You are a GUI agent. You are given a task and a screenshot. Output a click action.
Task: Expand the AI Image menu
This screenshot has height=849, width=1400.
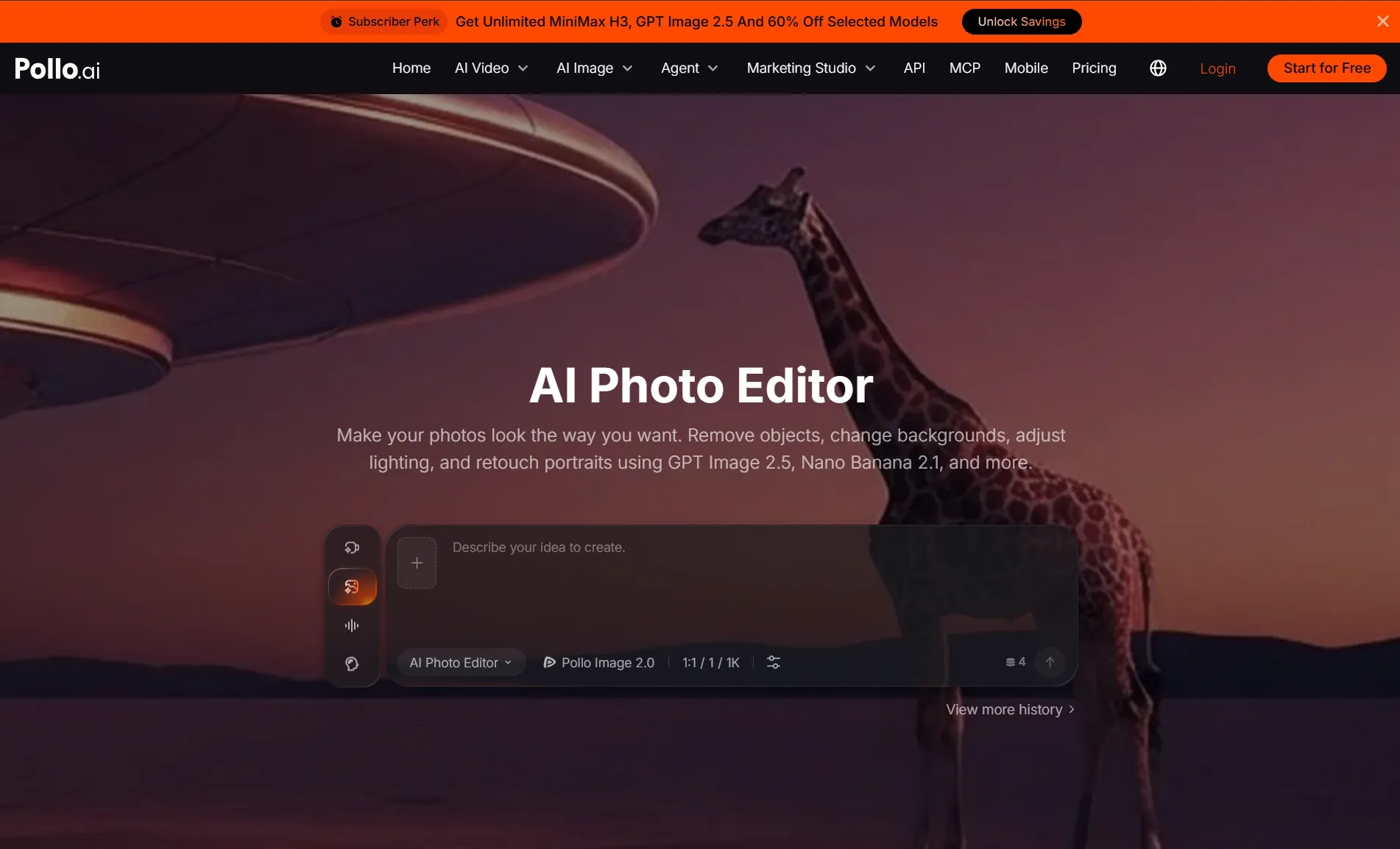(x=594, y=68)
